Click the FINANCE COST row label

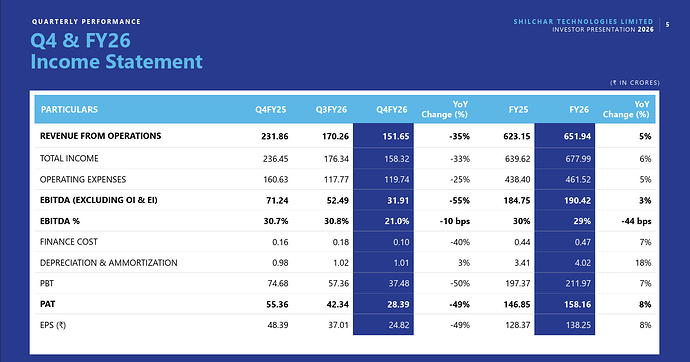tap(69, 242)
